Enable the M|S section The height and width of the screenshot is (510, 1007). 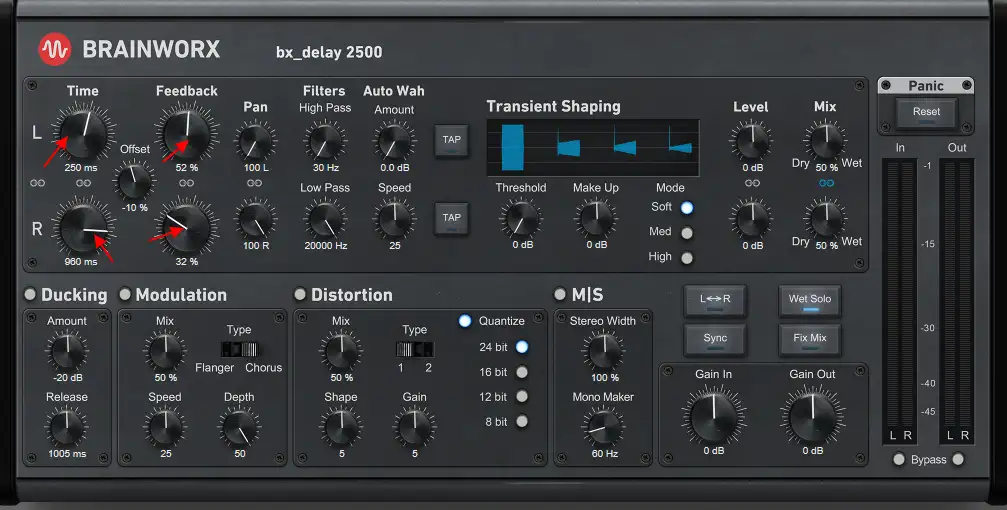pyautogui.click(x=560, y=294)
